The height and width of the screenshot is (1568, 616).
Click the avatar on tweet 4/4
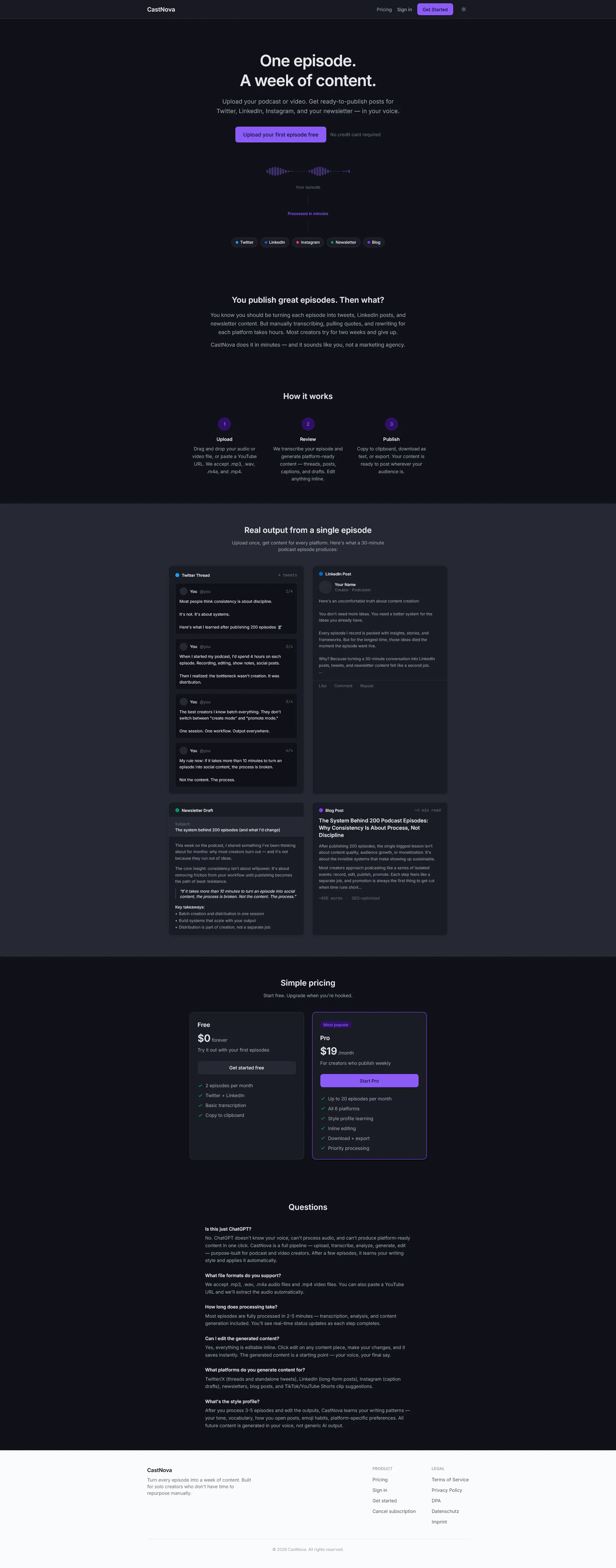[184, 751]
